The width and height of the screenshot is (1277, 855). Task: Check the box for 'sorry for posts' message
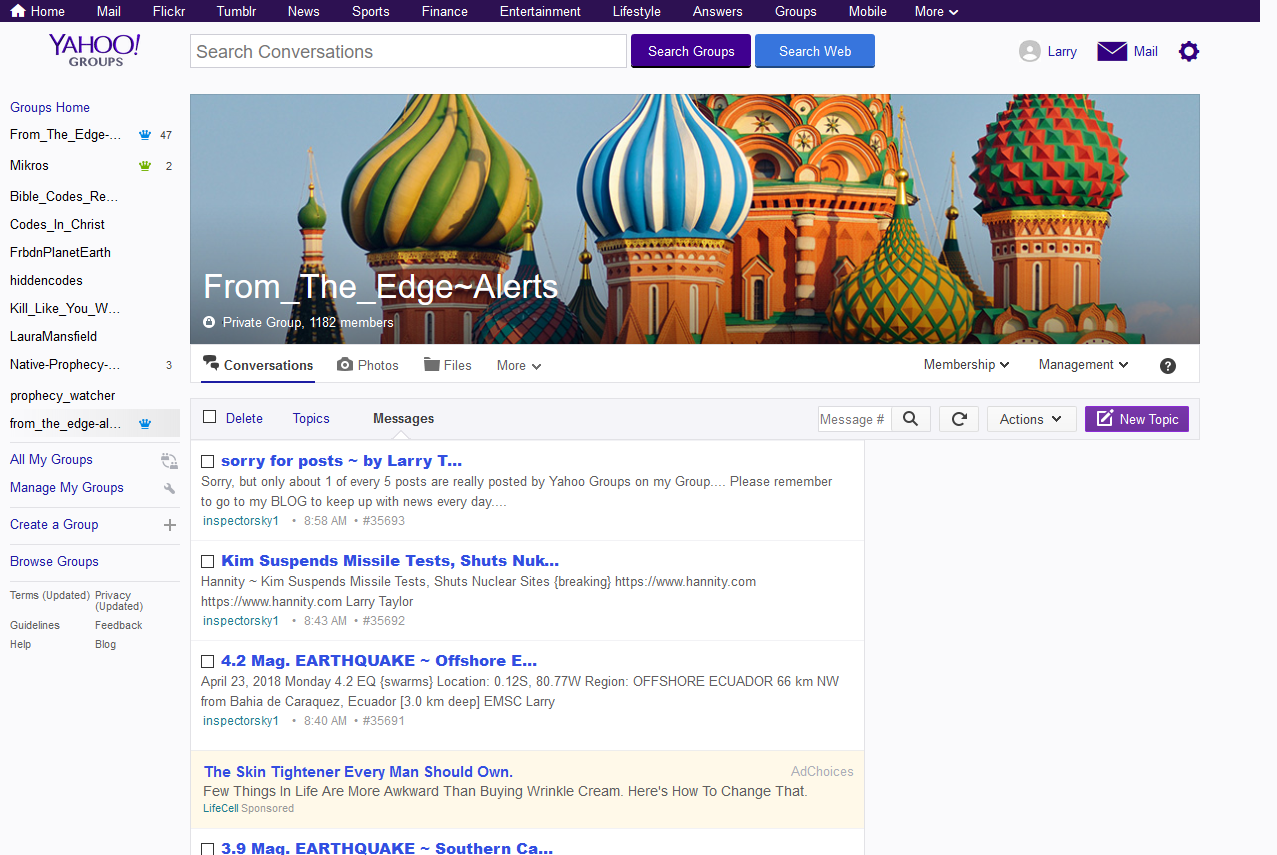(x=208, y=462)
